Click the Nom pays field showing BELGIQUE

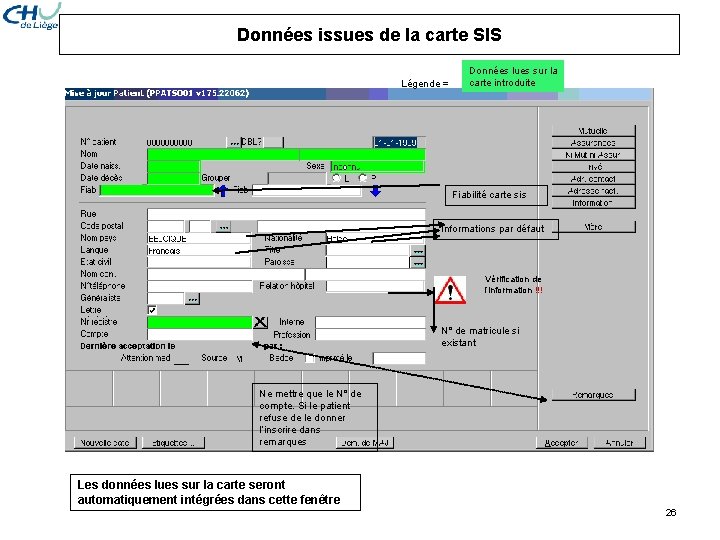[x=199, y=238]
